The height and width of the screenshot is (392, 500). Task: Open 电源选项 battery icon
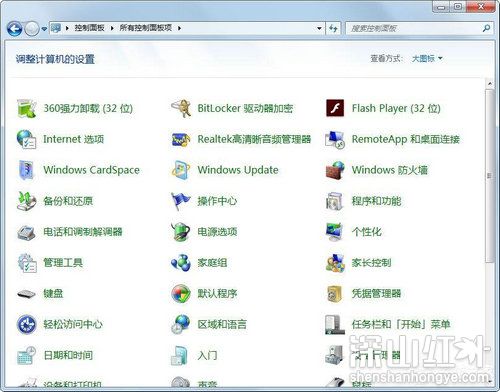[x=180, y=232]
